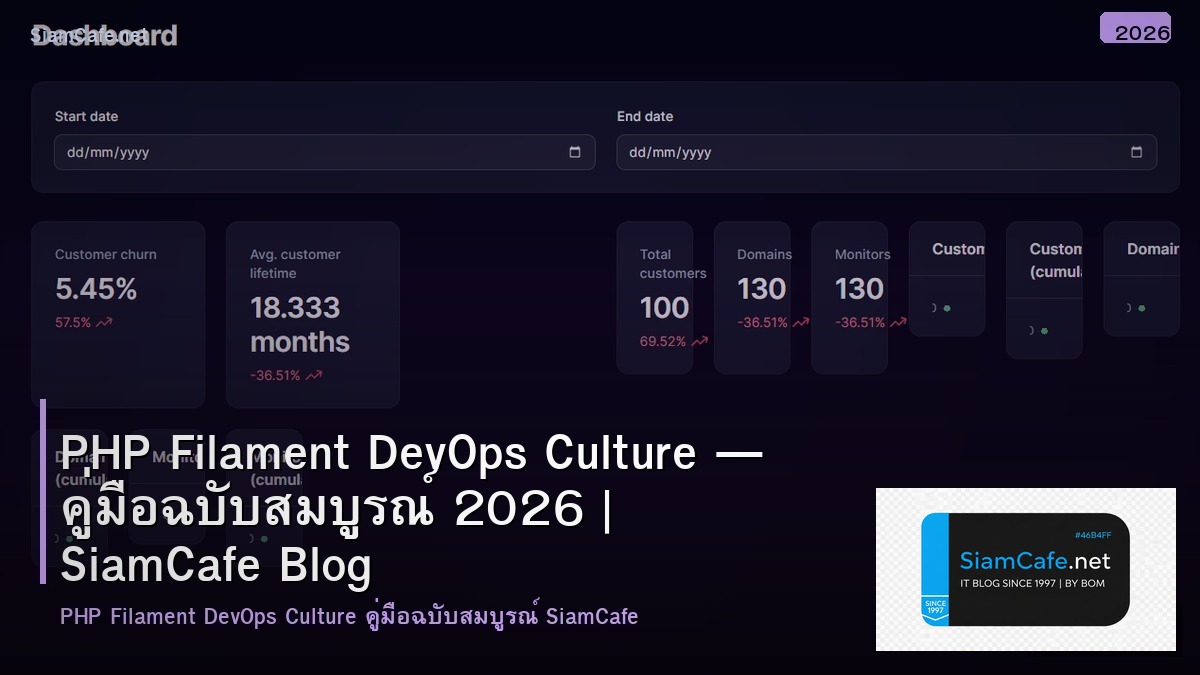Click the red trend arrow on Domains card
Screen dimensions: 1200x675
point(800,322)
